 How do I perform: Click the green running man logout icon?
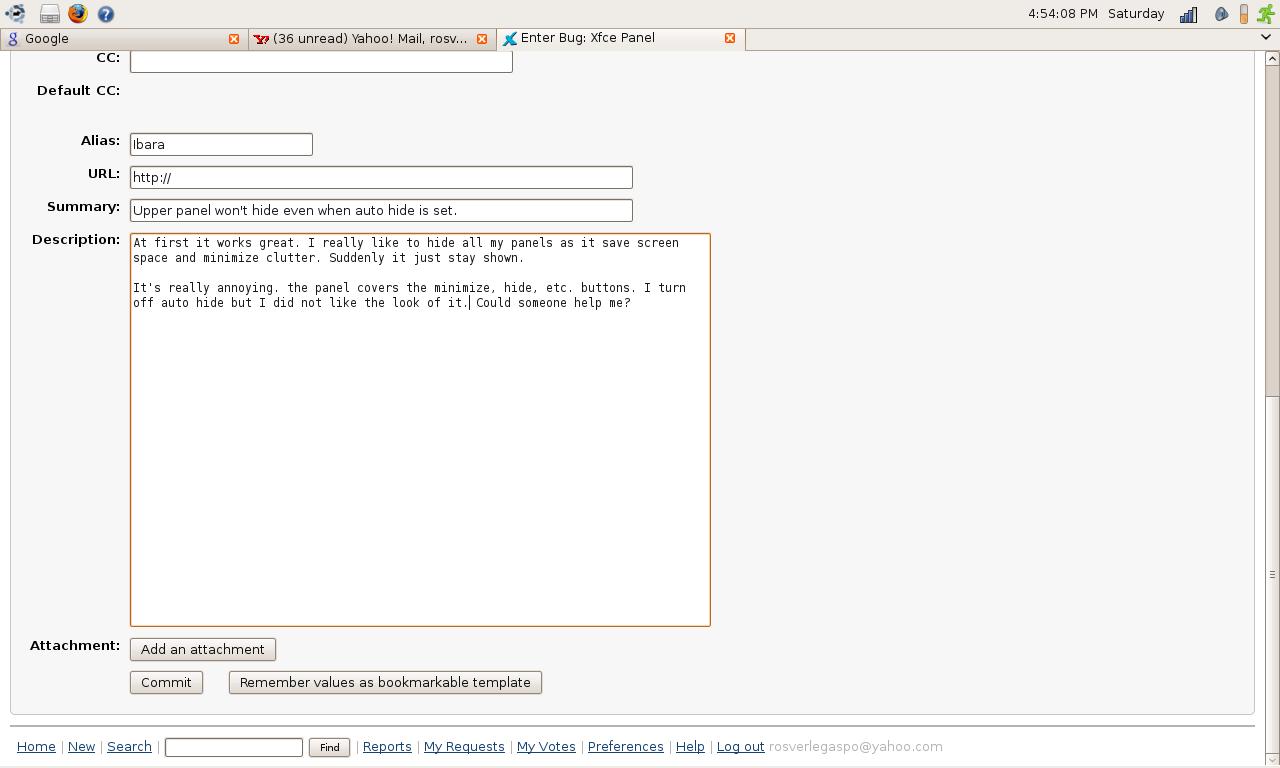click(x=1265, y=14)
